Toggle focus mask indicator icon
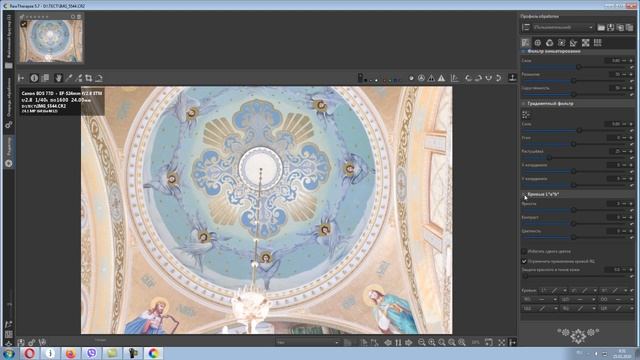This screenshot has height=360, width=640. click(421, 78)
